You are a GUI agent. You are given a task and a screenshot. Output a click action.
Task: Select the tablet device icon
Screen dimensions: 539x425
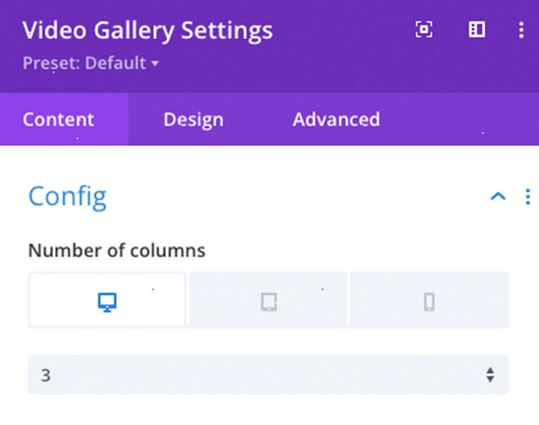(x=269, y=302)
